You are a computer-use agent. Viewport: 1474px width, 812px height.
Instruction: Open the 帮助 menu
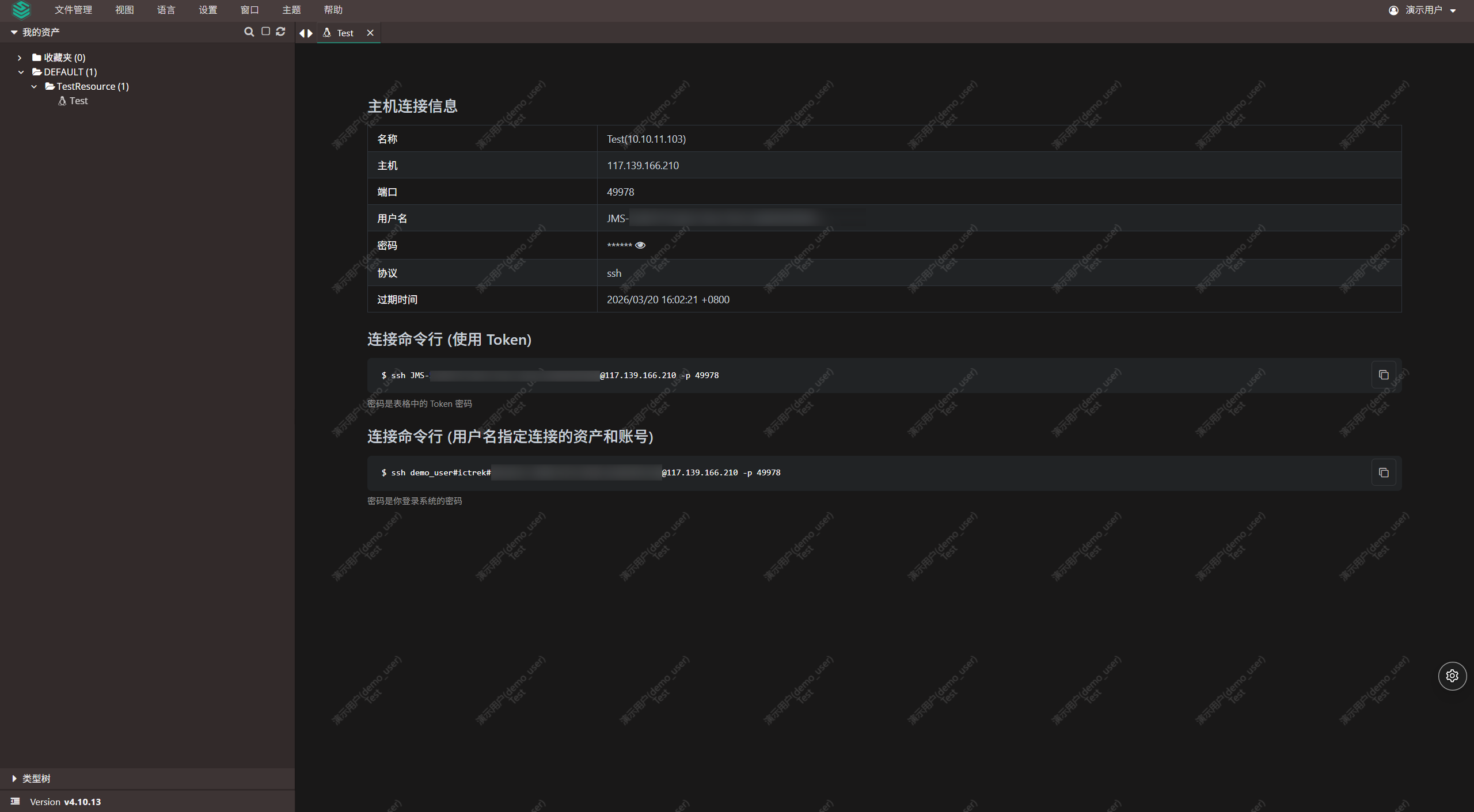[x=333, y=10]
